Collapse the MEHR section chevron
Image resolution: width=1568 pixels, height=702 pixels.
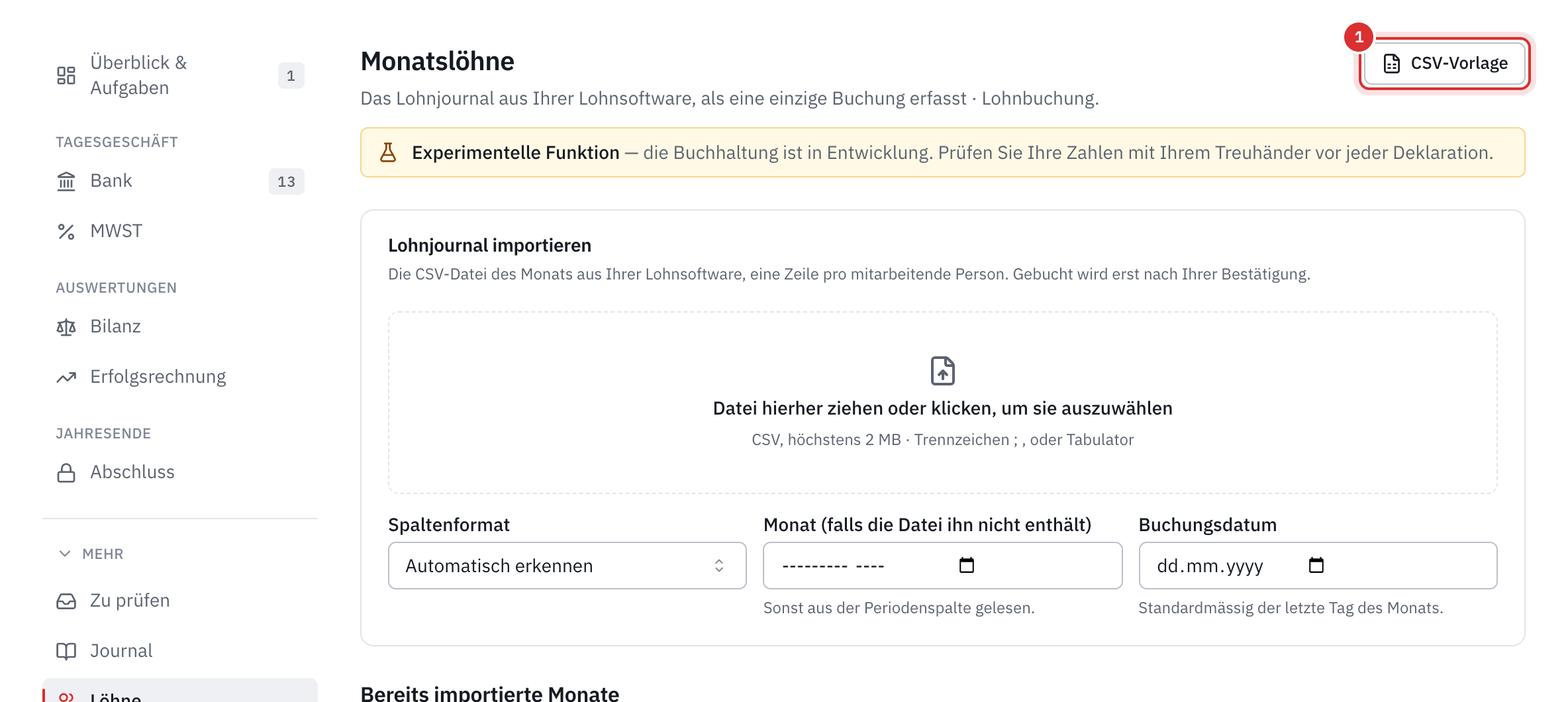tap(65, 554)
